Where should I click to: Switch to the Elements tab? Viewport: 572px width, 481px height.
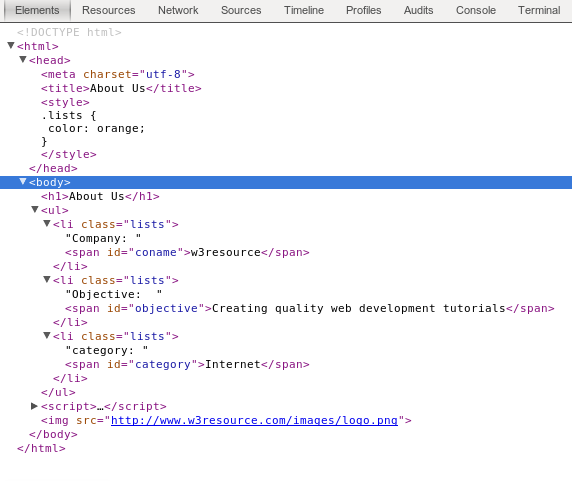click(x=37, y=10)
